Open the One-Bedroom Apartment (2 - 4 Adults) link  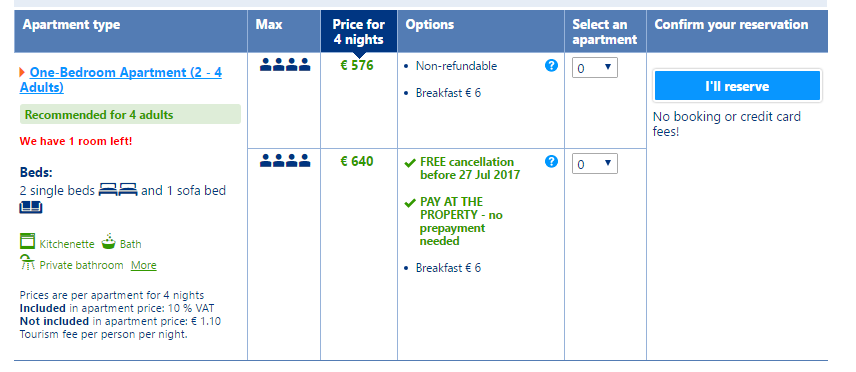tap(121, 80)
